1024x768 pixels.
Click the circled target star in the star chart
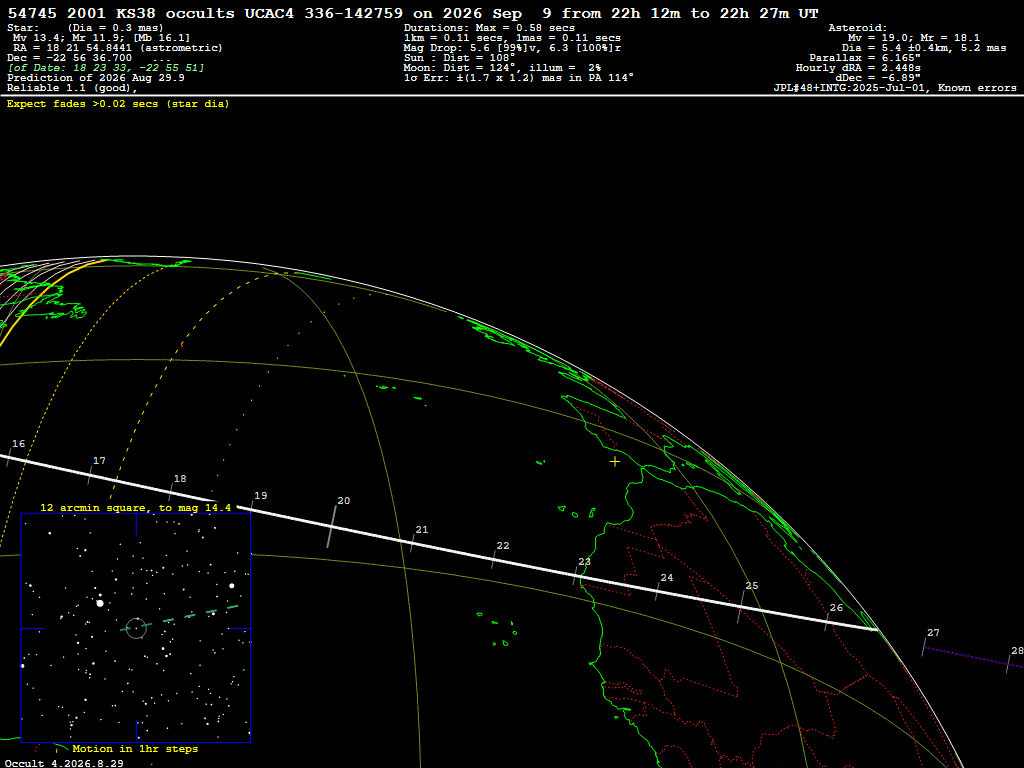click(136, 628)
